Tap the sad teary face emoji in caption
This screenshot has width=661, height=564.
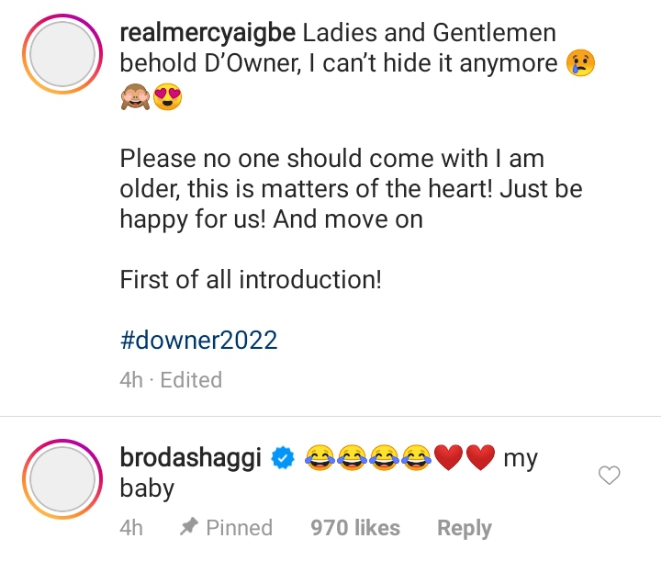tap(581, 62)
